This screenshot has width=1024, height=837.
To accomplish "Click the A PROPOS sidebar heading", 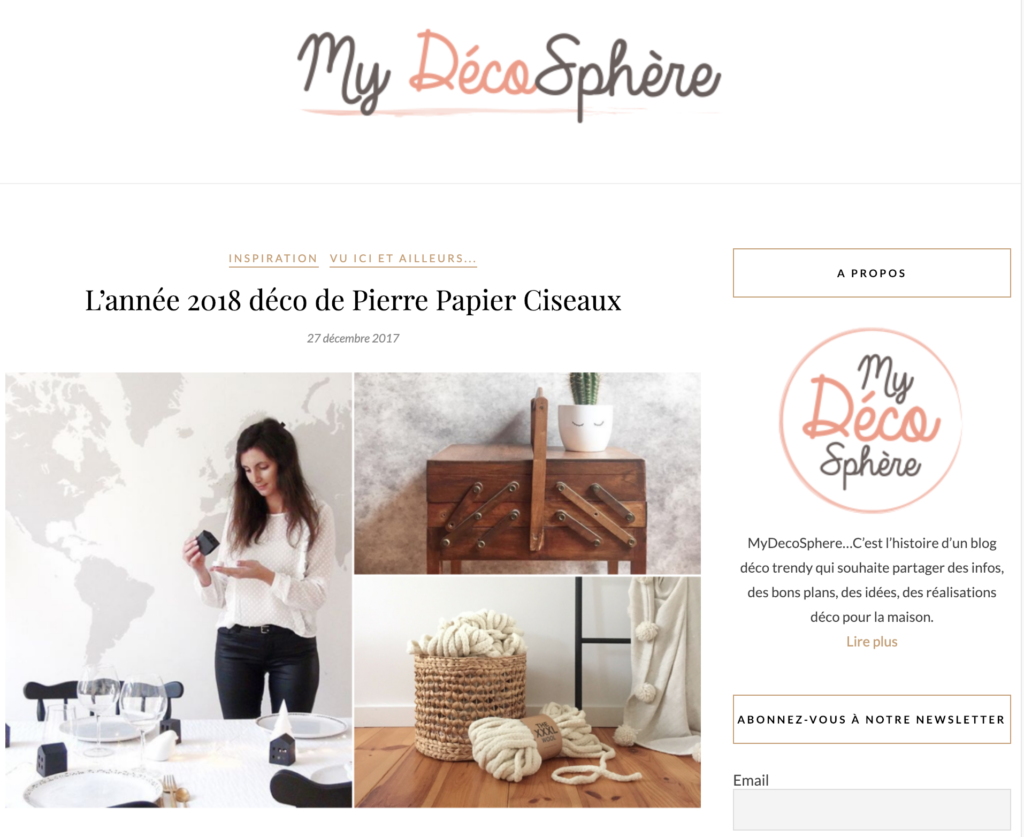I will [872, 273].
